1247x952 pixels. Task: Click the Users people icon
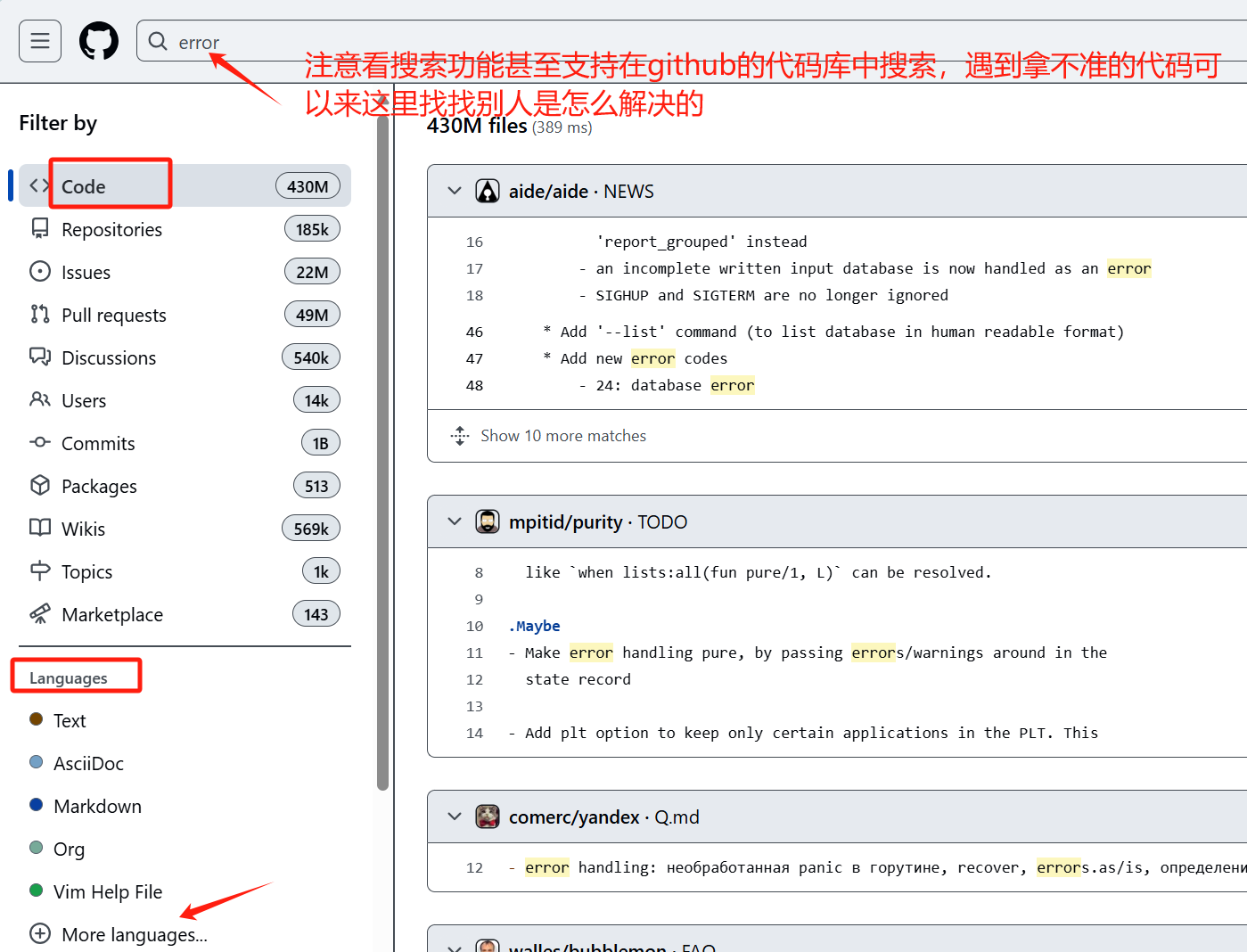pyautogui.click(x=40, y=399)
